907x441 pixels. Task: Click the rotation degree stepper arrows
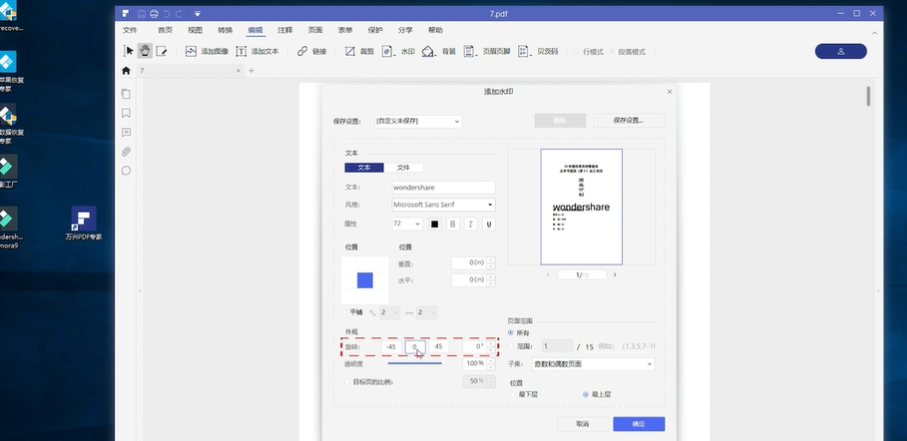(491, 347)
